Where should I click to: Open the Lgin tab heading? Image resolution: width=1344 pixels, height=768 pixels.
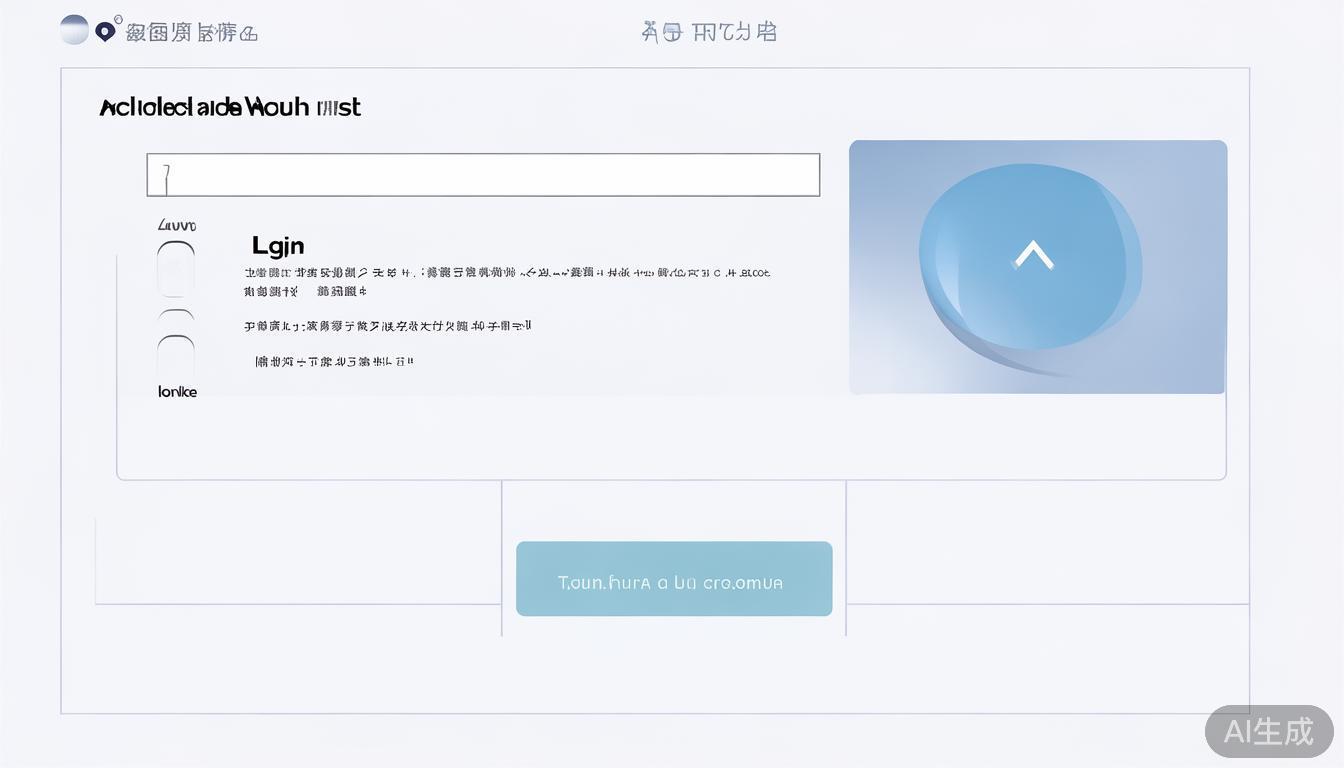278,245
